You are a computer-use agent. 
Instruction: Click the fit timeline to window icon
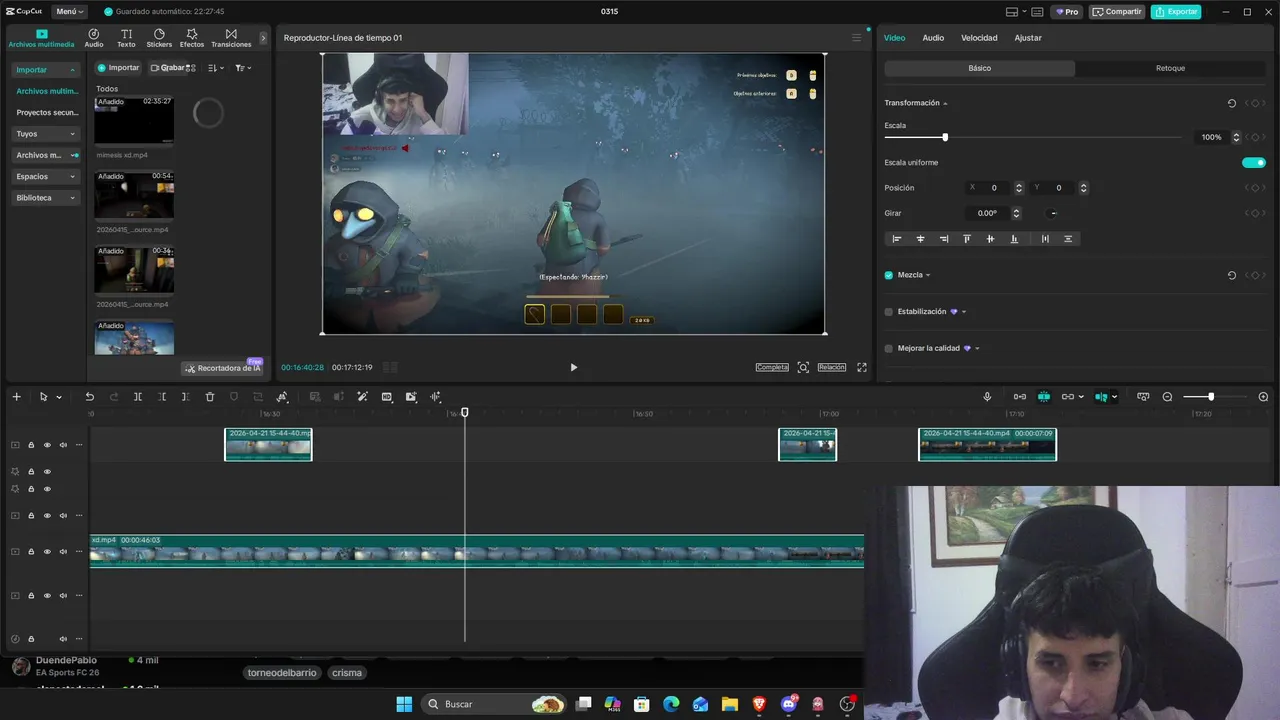click(x=1143, y=397)
